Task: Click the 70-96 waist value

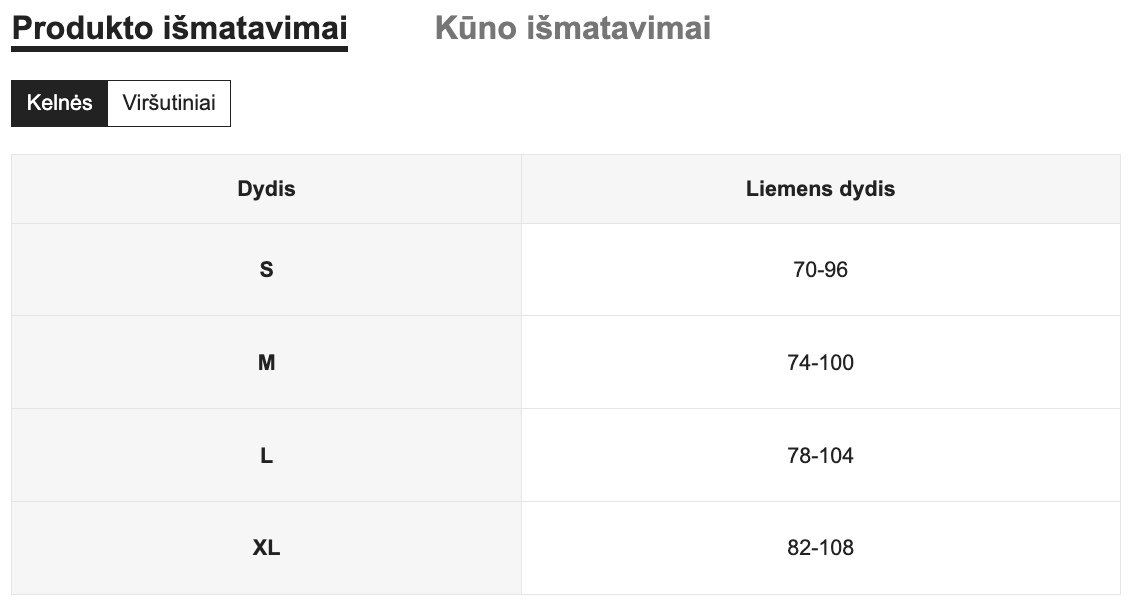Action: coord(820,269)
